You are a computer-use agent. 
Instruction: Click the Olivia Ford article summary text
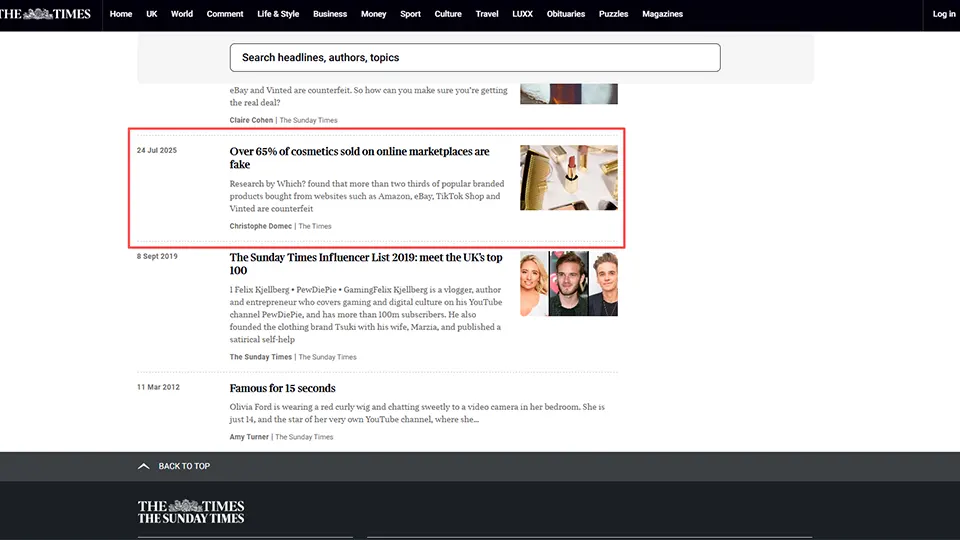[417, 413]
